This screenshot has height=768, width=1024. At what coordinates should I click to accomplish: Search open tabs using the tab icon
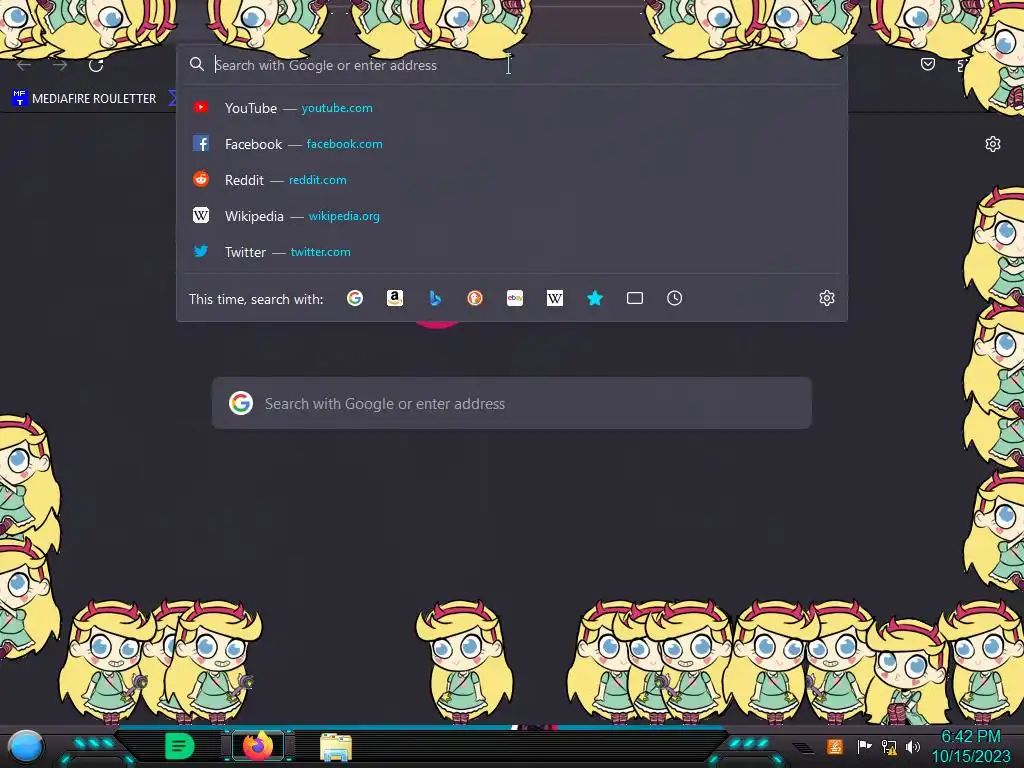point(635,298)
